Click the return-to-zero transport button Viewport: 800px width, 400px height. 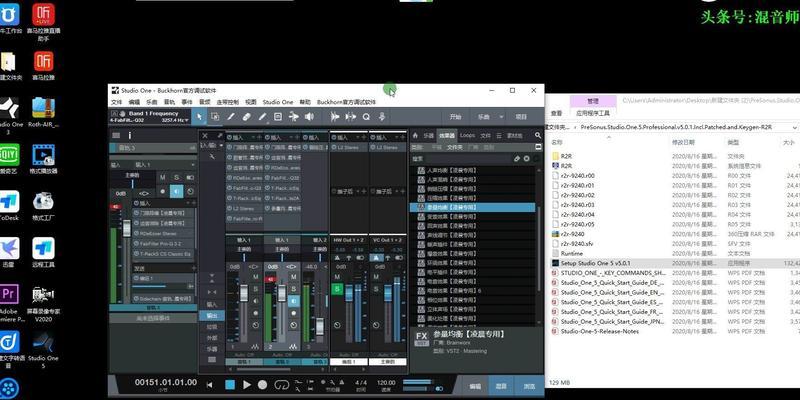(209, 385)
